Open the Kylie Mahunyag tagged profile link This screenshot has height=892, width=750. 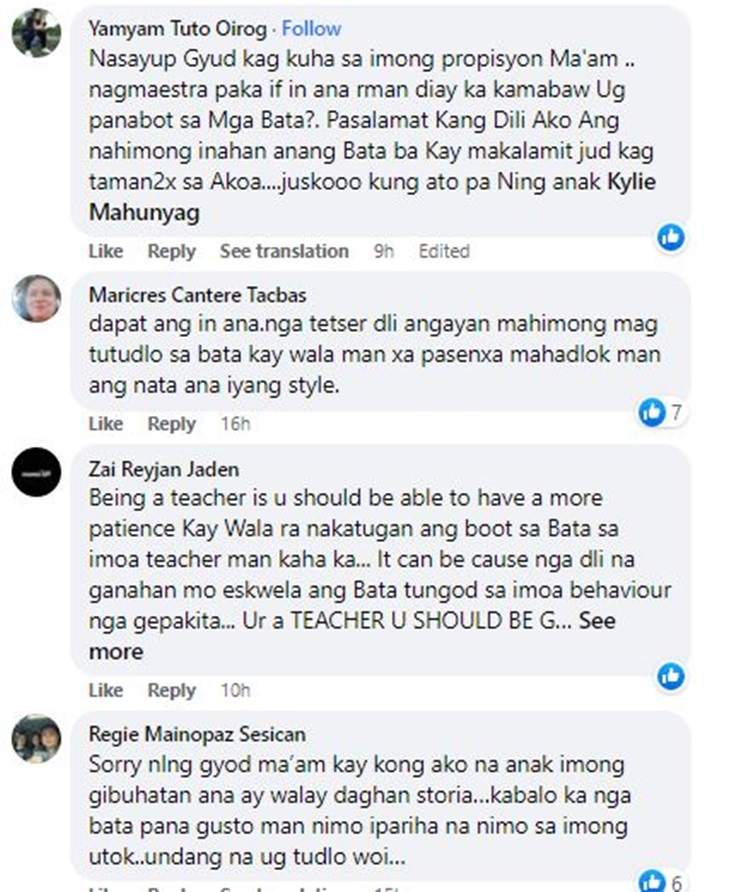click(x=372, y=197)
